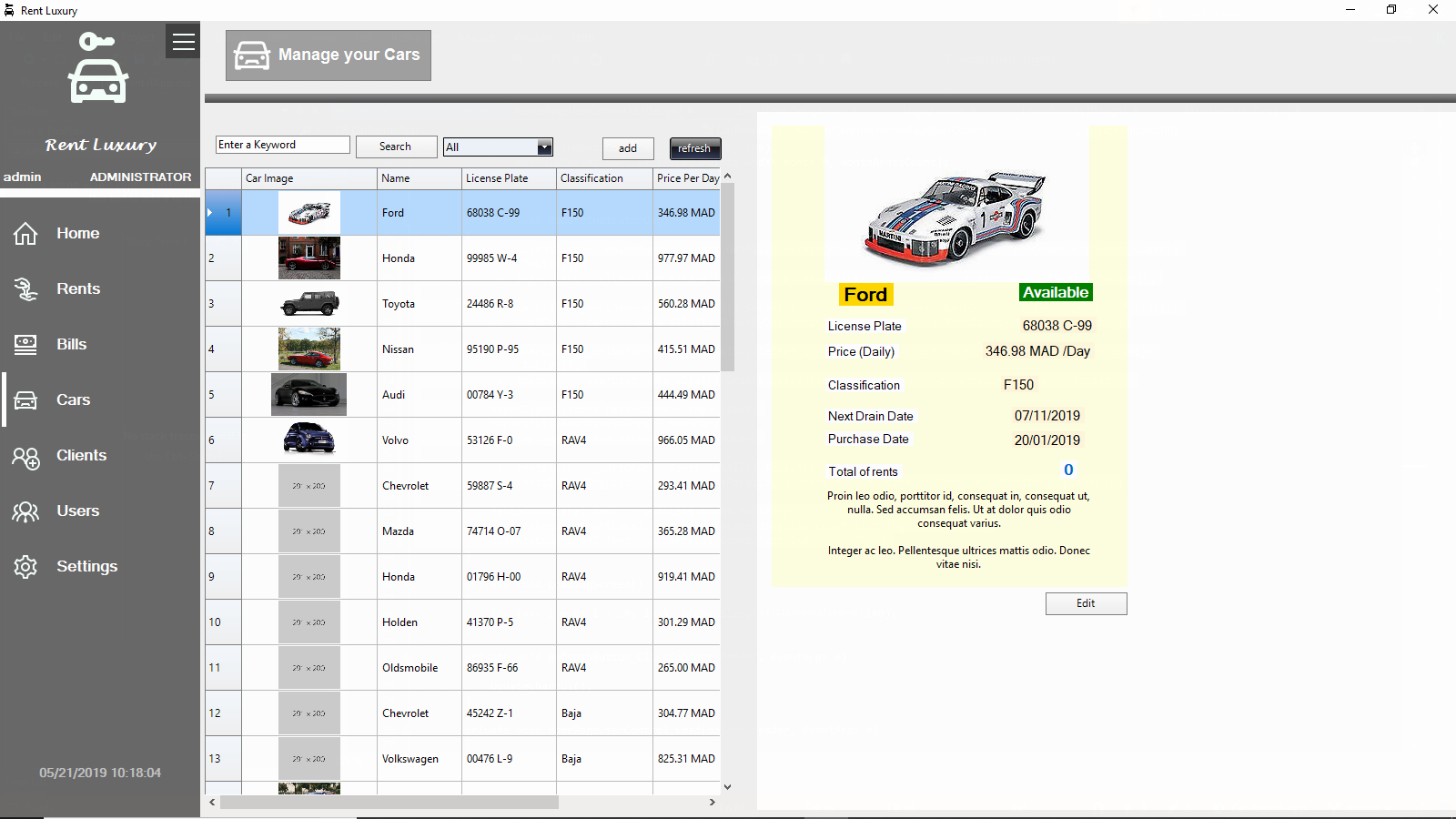Select license plate 45242 Z-1
The width and height of the screenshot is (1456, 819).
510,713
